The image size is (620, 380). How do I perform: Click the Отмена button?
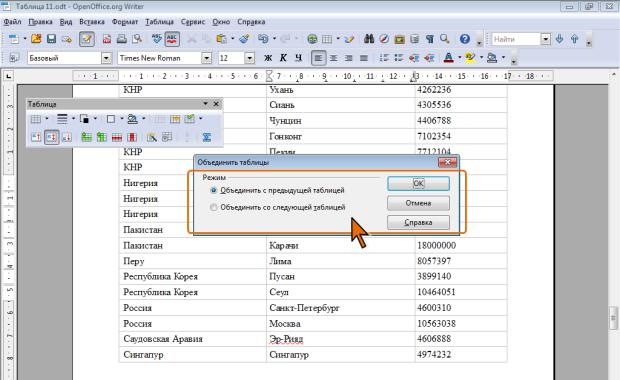[418, 203]
